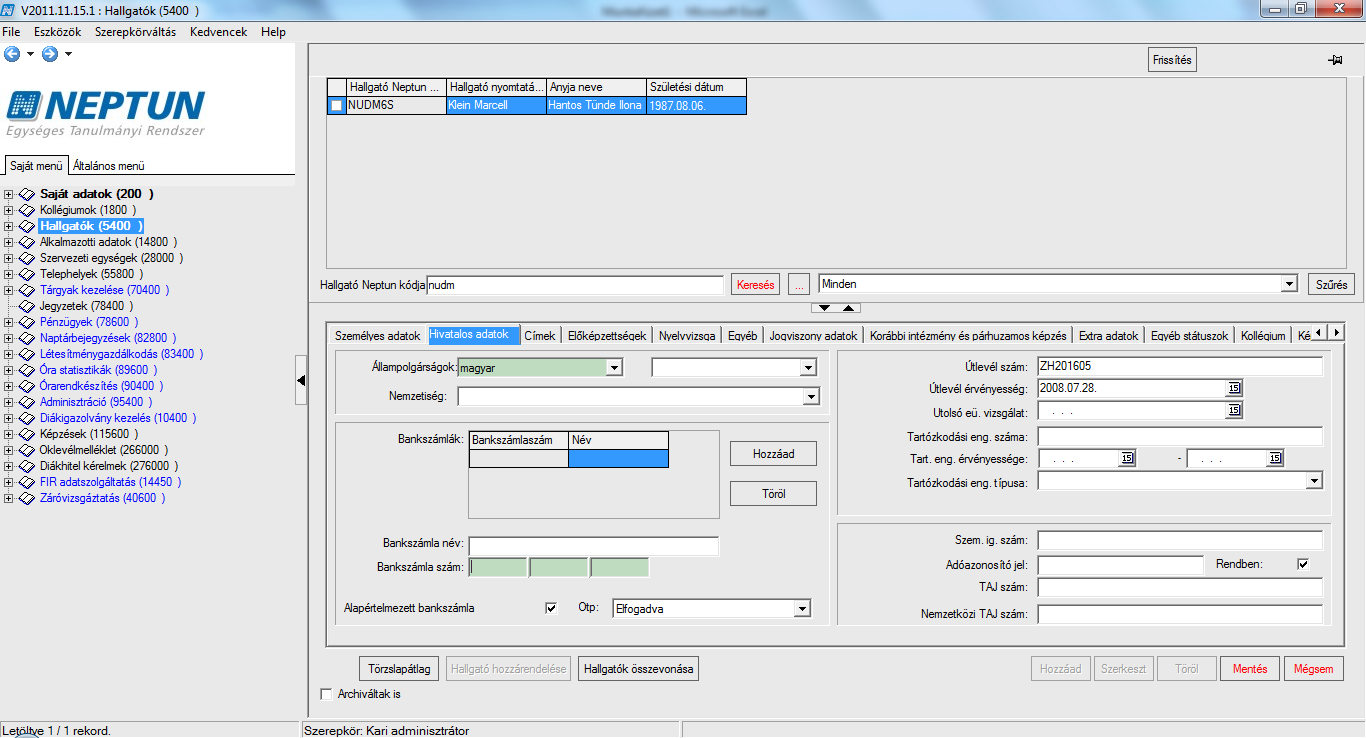Viewport: 1366px width, 738px height.
Task: Click the TAJ szám input field
Action: [1180, 588]
